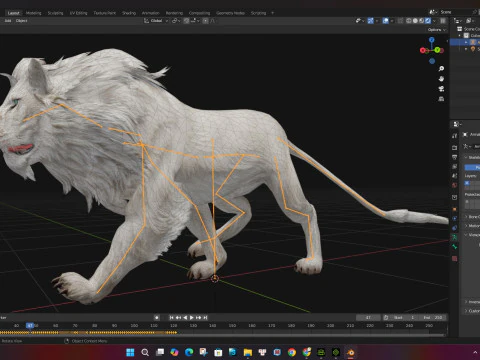Open the Tool properties tab icon
Screen dimensions: 480x360
tap(455, 136)
